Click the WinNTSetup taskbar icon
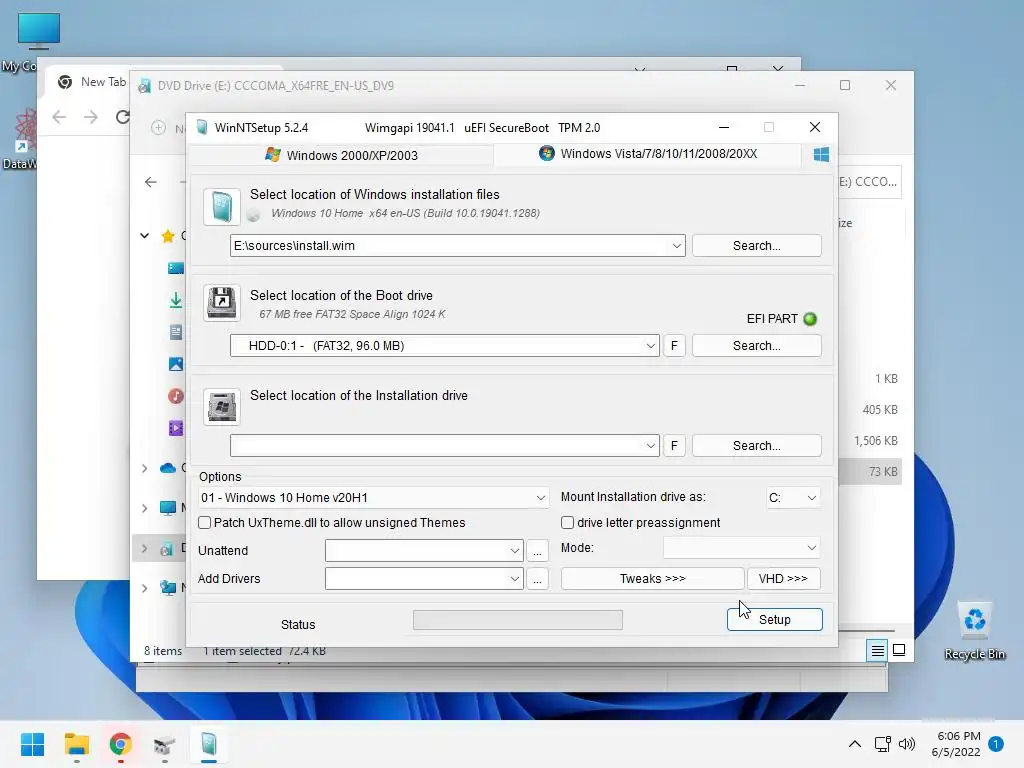Image resolution: width=1024 pixels, height=768 pixels. click(208, 744)
